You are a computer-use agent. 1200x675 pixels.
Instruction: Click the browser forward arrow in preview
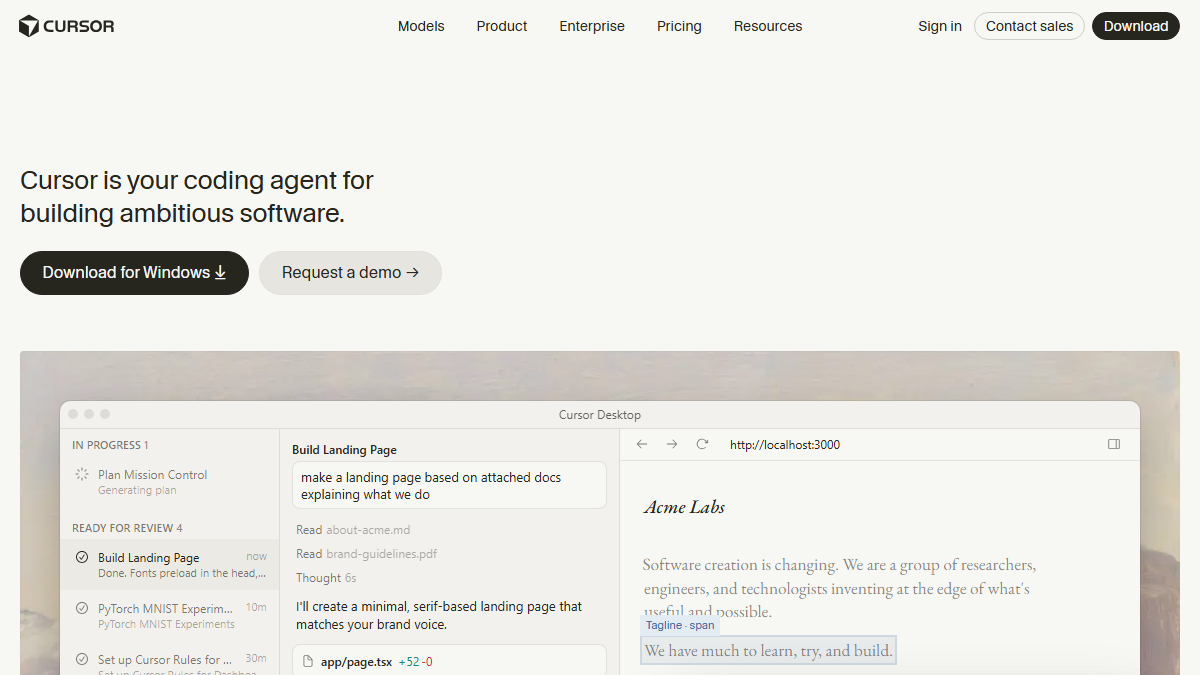coord(672,444)
